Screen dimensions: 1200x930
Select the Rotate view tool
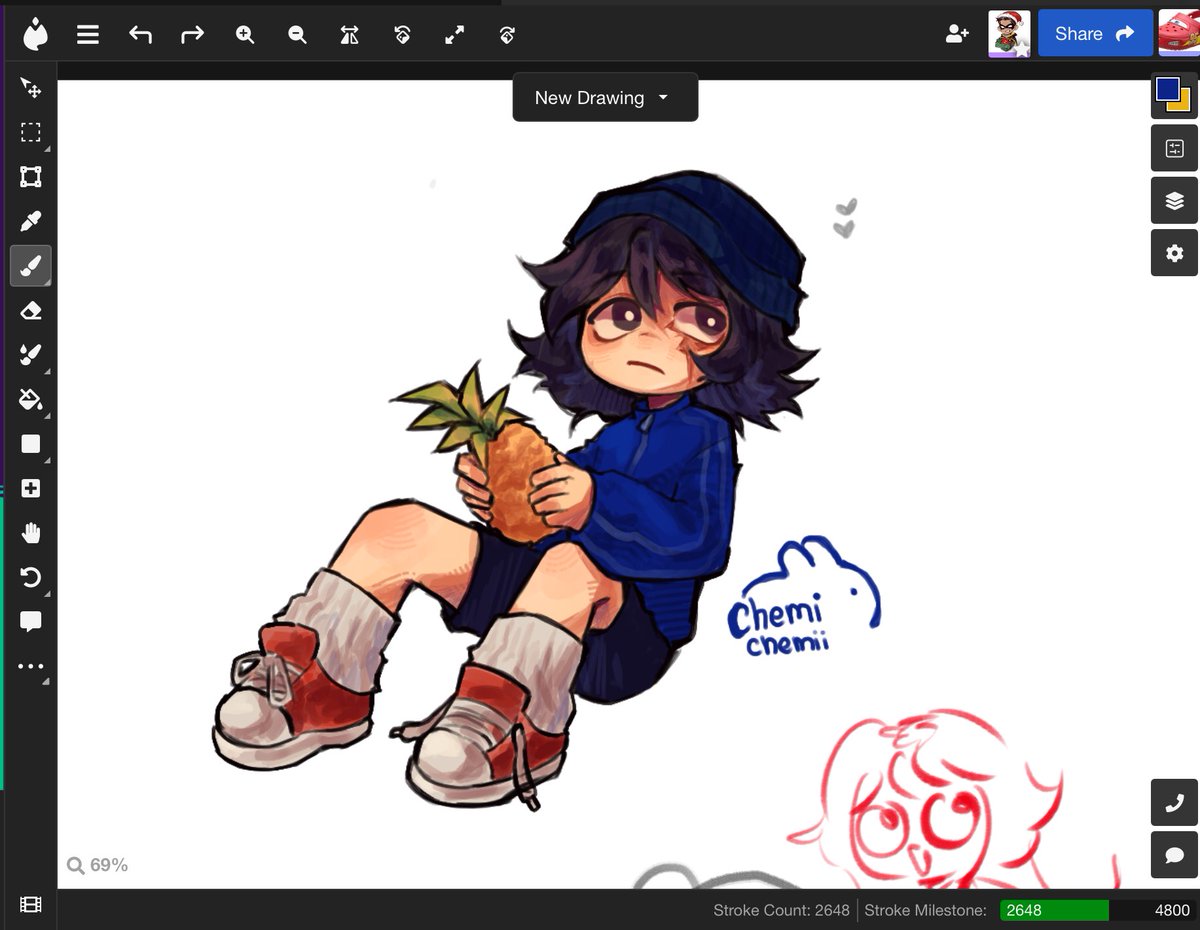pos(31,577)
